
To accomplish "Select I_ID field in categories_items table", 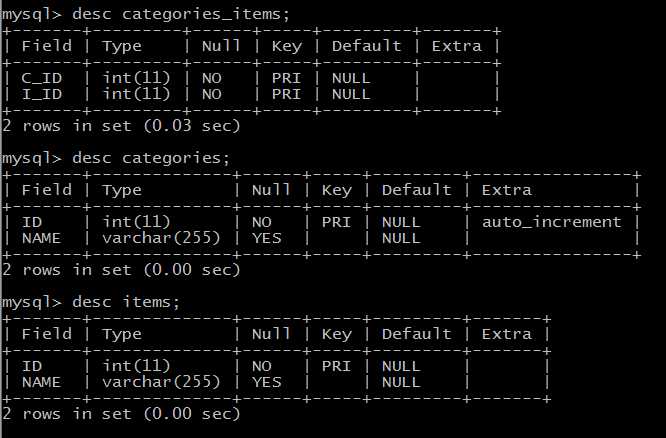I will coord(42,94).
